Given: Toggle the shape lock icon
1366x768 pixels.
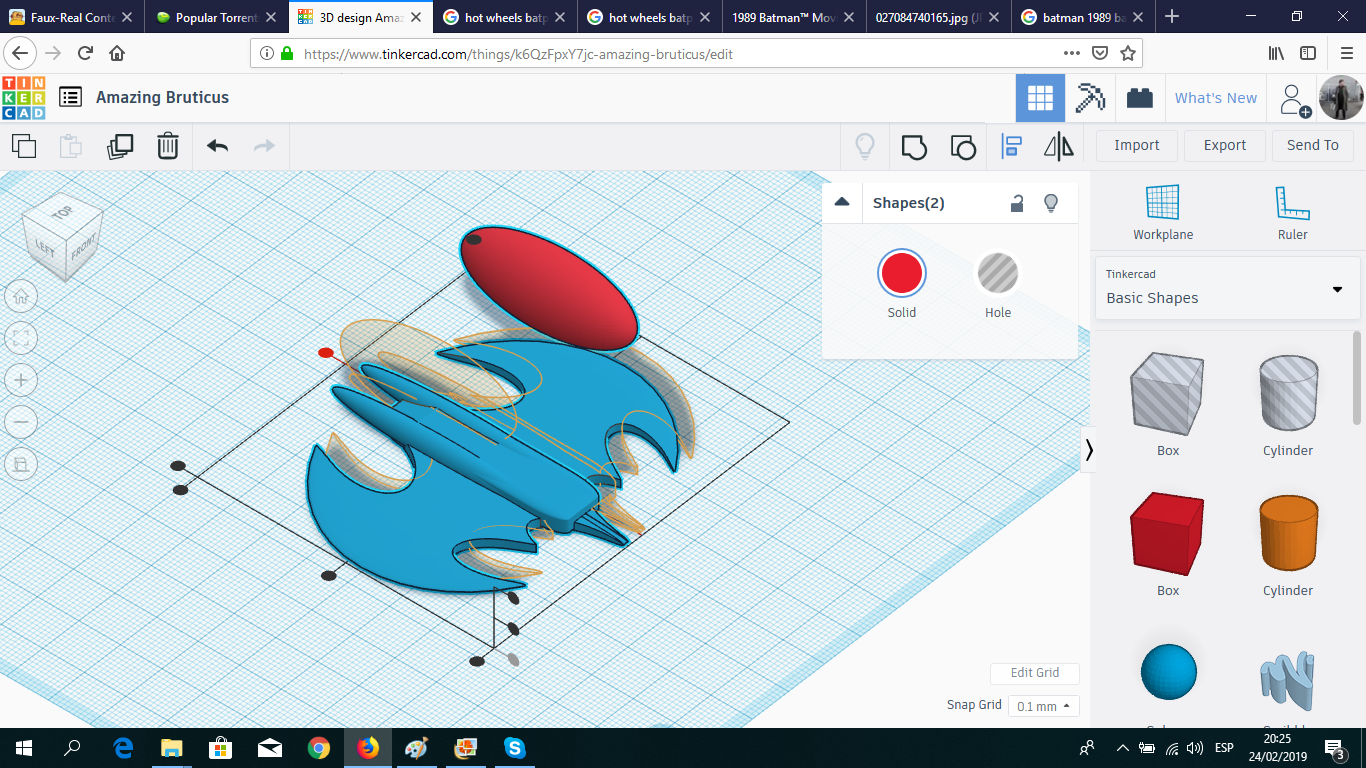Looking at the screenshot, I should (x=1016, y=203).
